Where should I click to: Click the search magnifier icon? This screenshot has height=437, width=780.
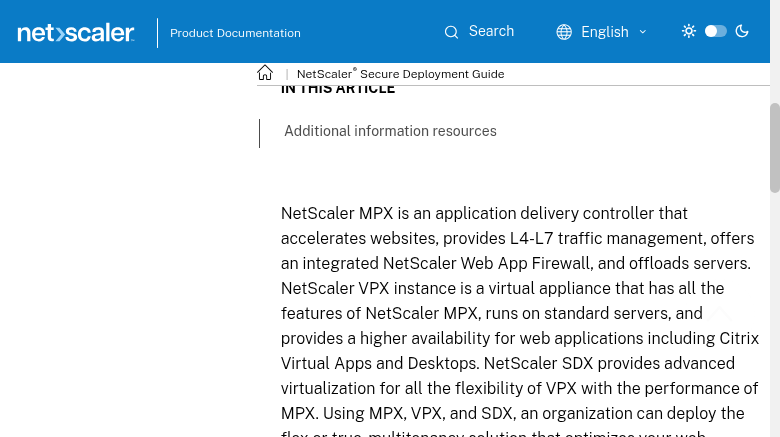(x=451, y=32)
